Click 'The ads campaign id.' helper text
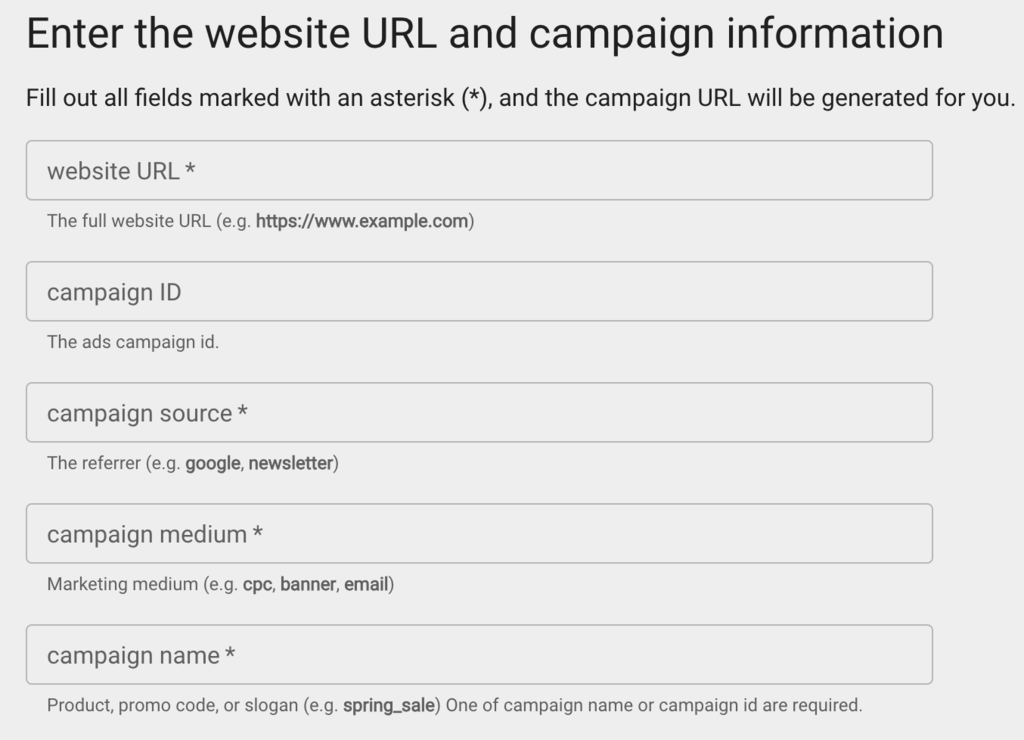1024x740 pixels. tap(132, 342)
